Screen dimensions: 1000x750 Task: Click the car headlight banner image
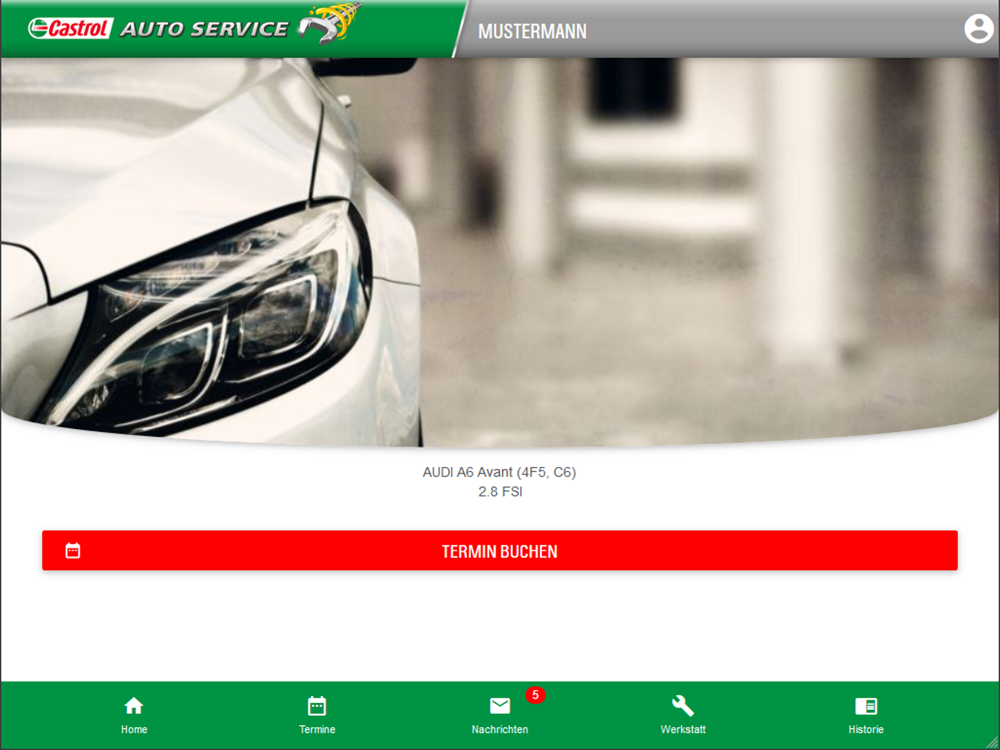500,252
